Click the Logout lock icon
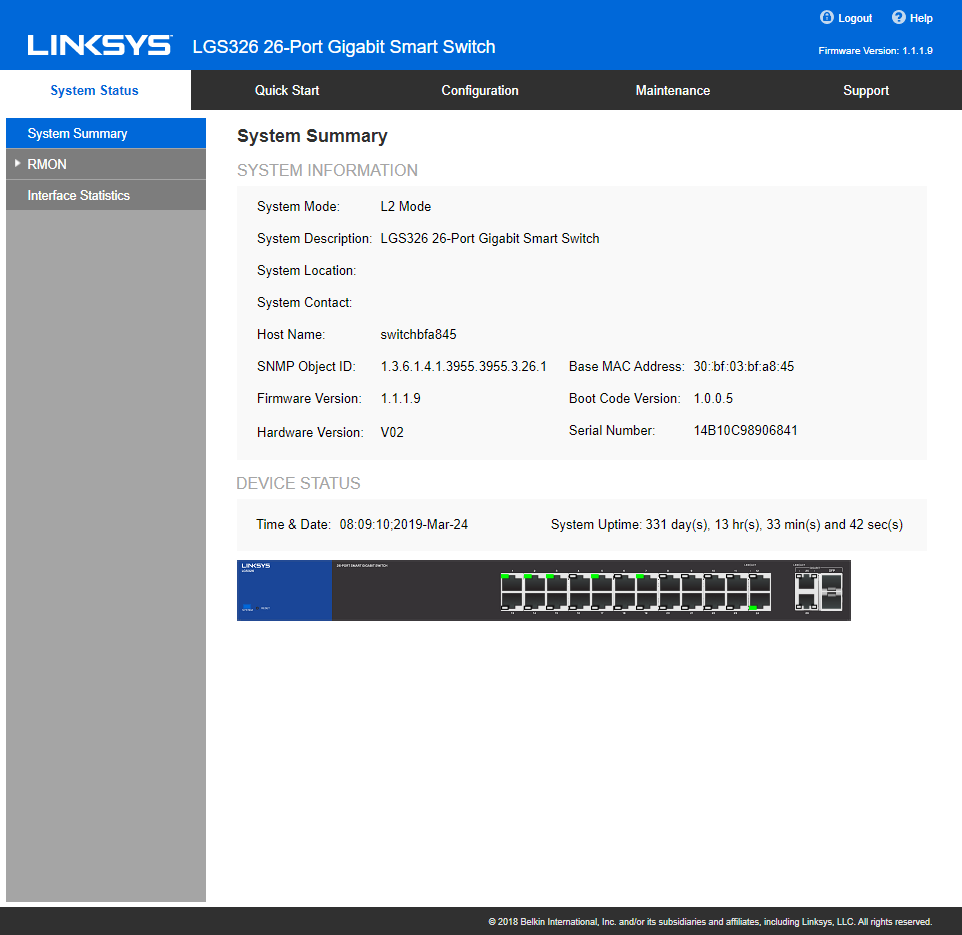This screenshot has height=935, width=962. click(x=826, y=18)
